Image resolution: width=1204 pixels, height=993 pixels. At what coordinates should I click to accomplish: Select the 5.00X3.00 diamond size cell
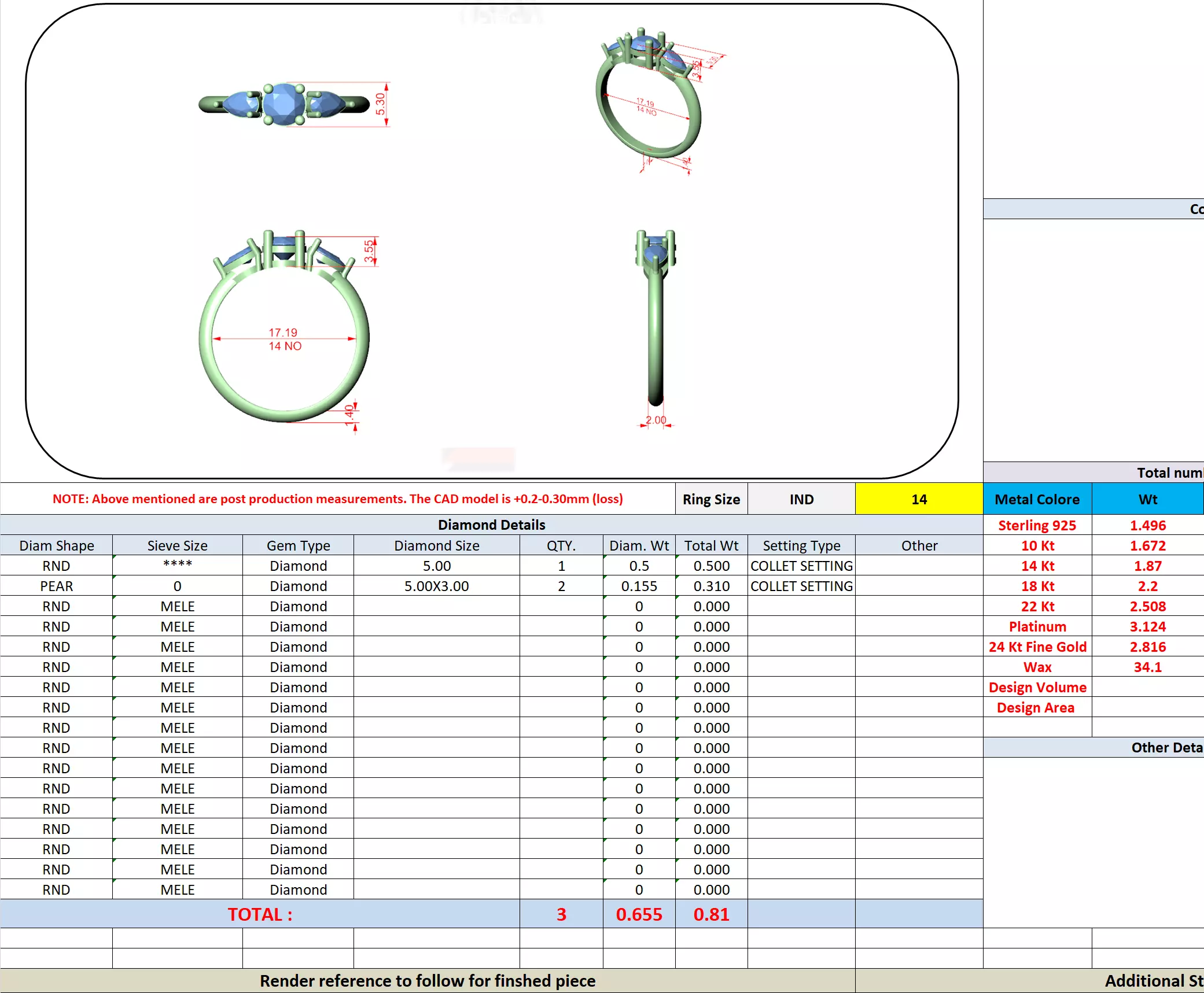pyautogui.click(x=436, y=586)
